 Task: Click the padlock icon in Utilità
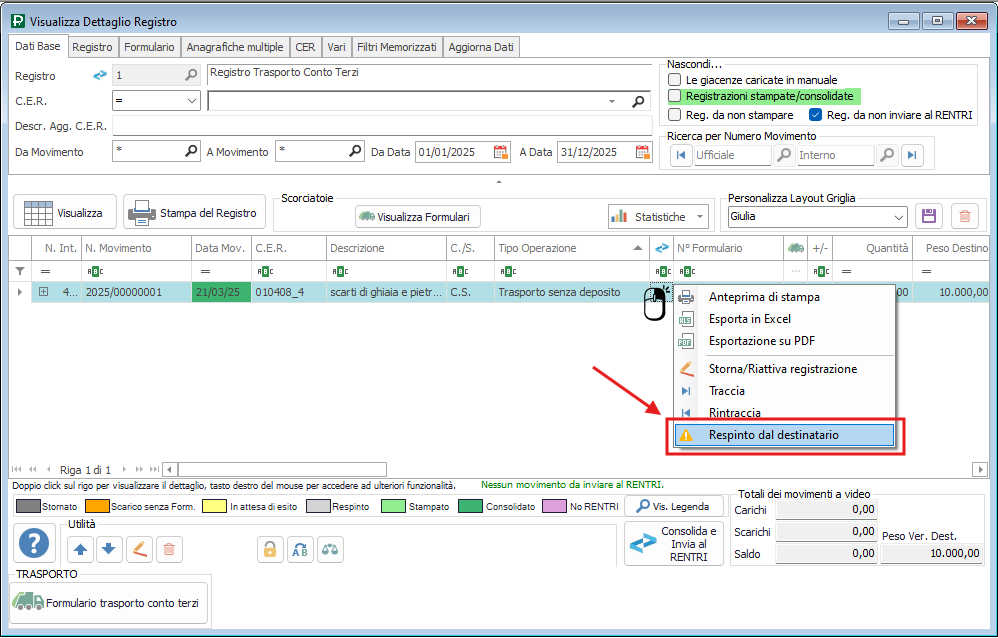tap(269, 548)
